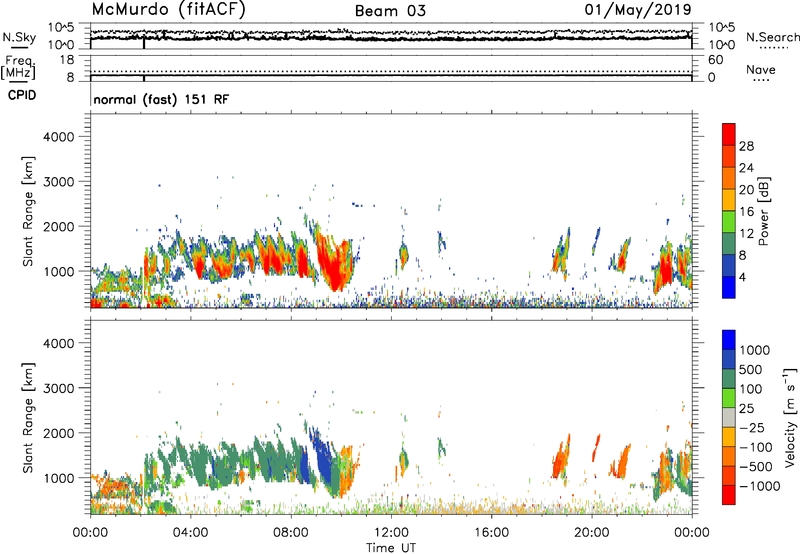Screen dimensions: 800x554
Task: Click the 'Power [dB]' colorbar title
Action: (x=763, y=211)
